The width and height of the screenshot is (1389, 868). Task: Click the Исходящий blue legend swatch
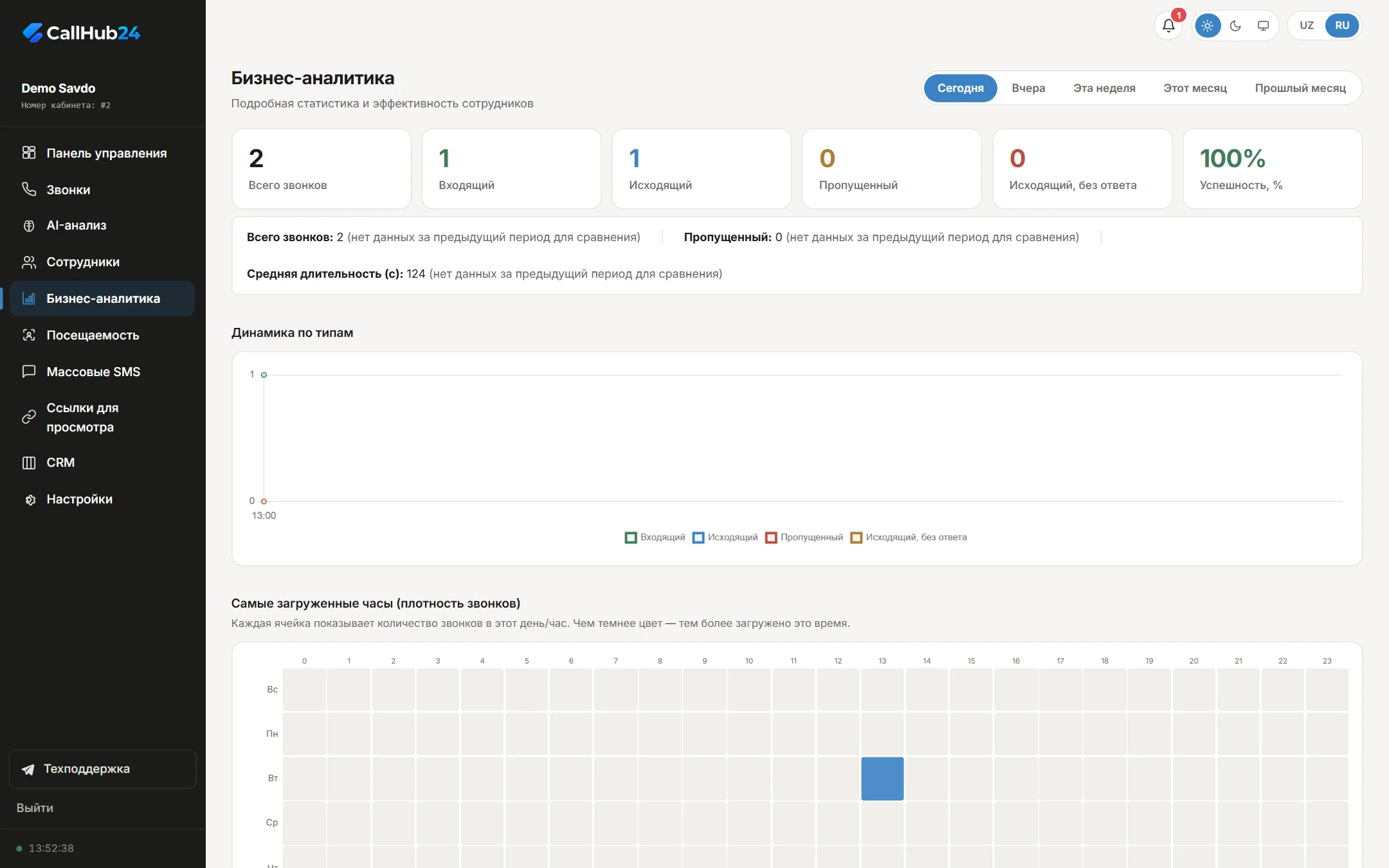[698, 538]
